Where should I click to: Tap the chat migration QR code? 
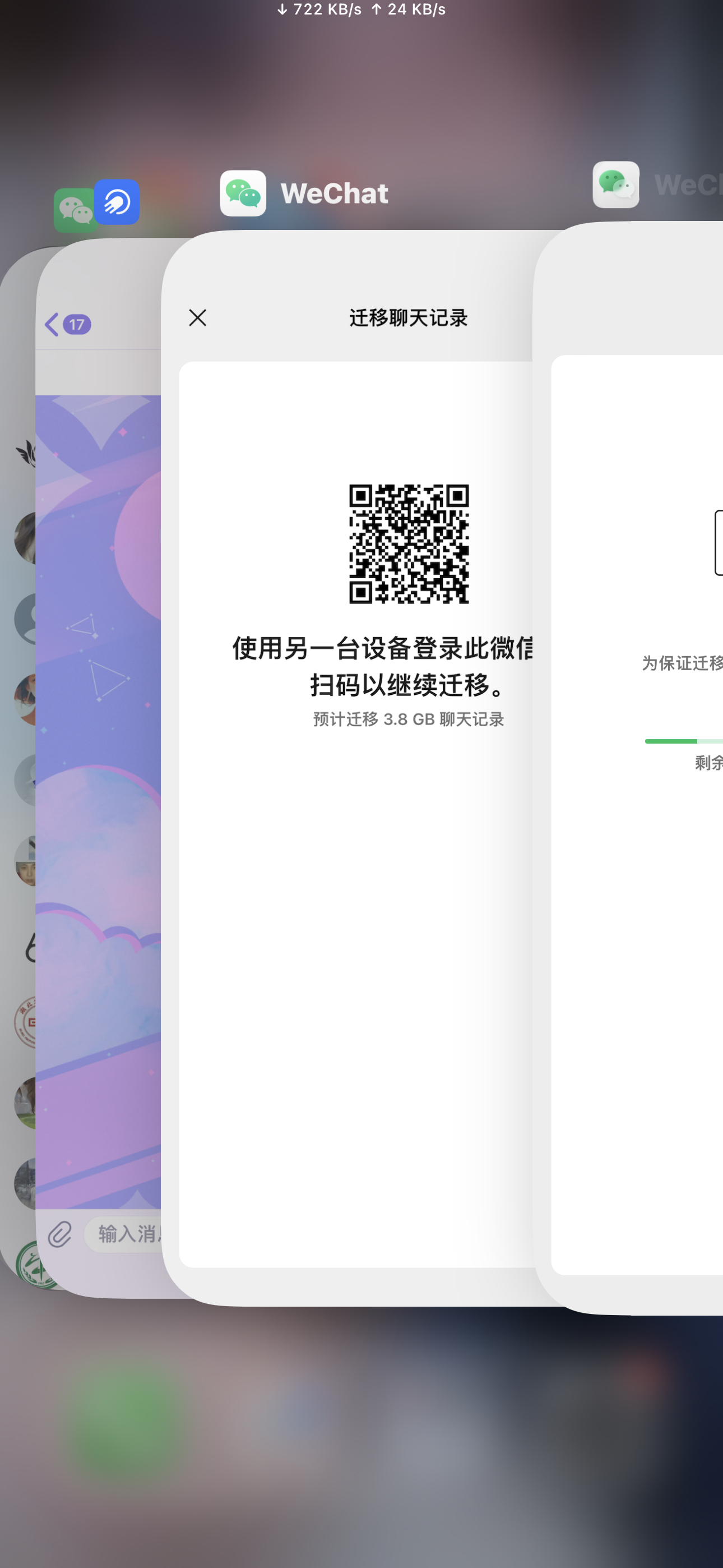409,543
